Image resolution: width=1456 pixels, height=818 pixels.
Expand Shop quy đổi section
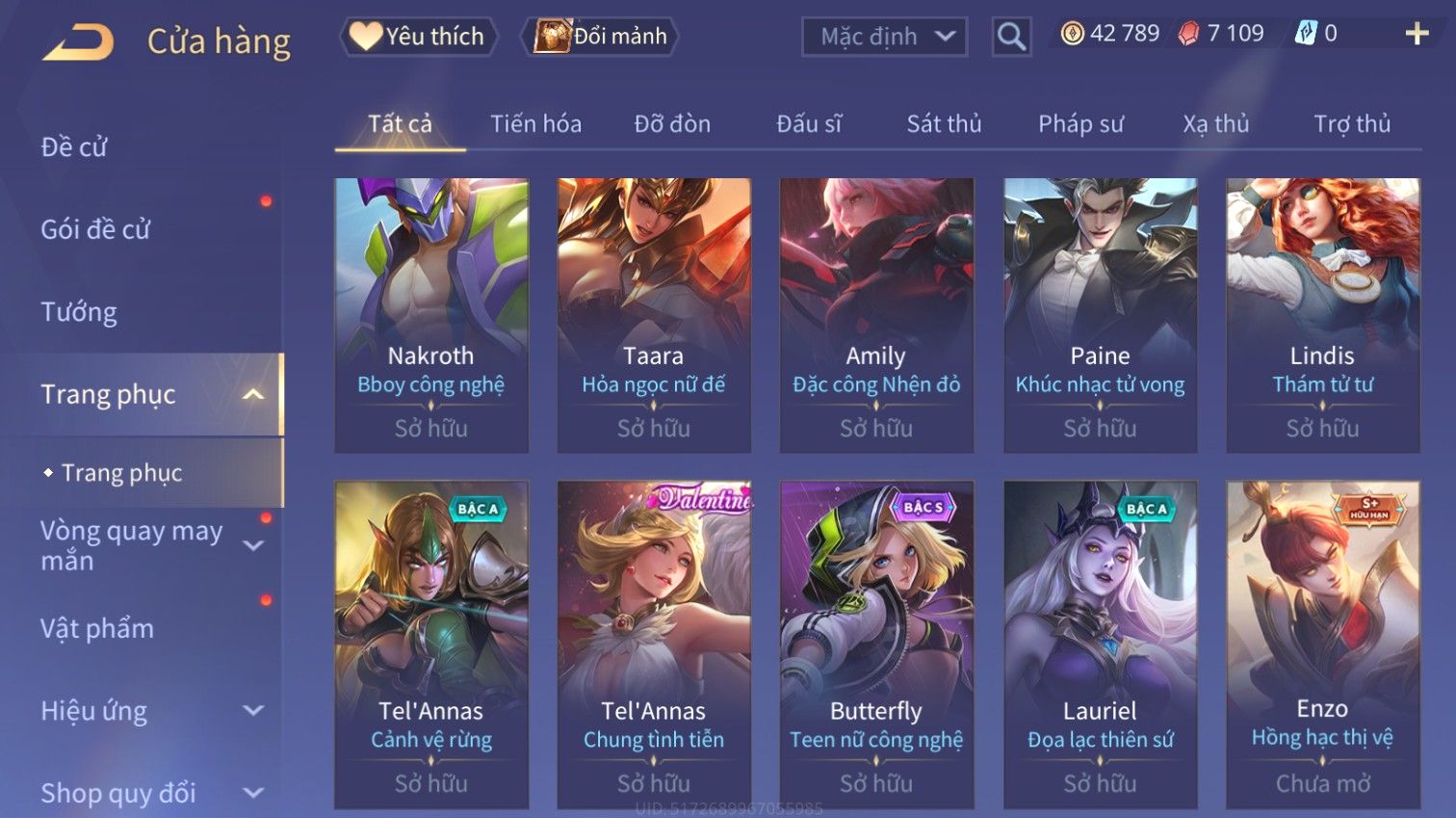coord(252,793)
